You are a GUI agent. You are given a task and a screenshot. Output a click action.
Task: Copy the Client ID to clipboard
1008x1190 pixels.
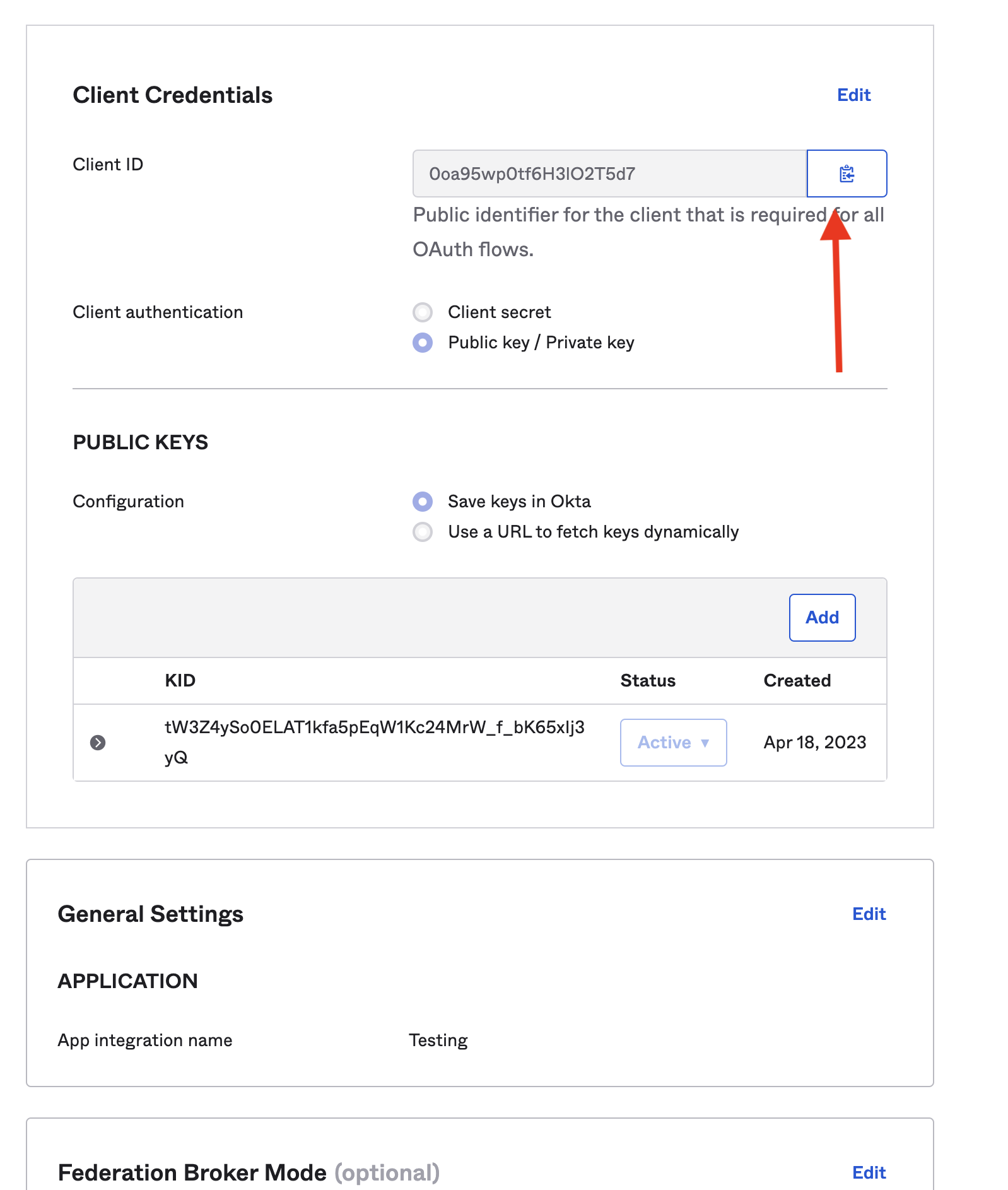pyautogui.click(x=847, y=174)
